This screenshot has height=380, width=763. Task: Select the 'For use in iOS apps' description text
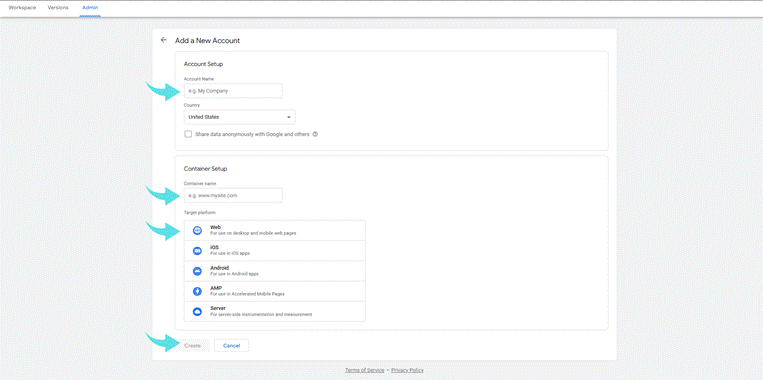click(230, 253)
